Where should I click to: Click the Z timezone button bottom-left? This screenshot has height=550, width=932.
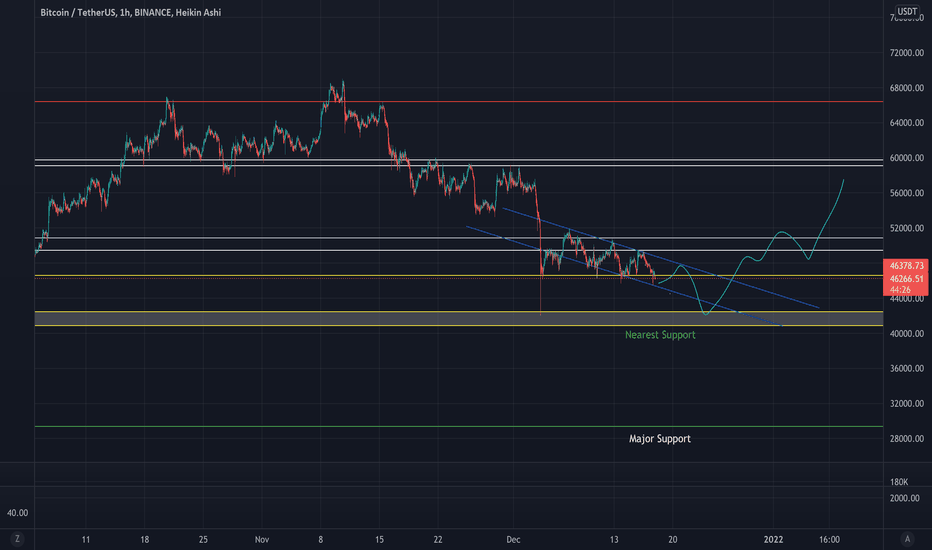(17, 539)
